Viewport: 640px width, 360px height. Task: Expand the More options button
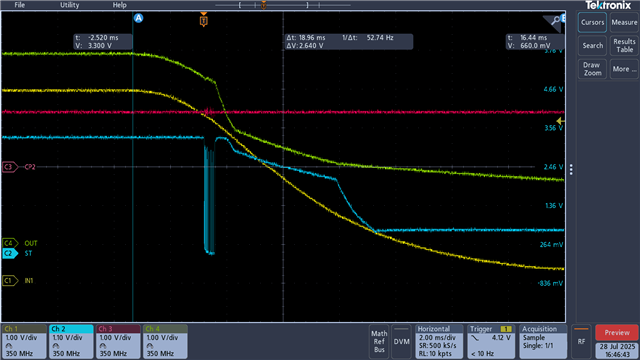tap(624, 69)
